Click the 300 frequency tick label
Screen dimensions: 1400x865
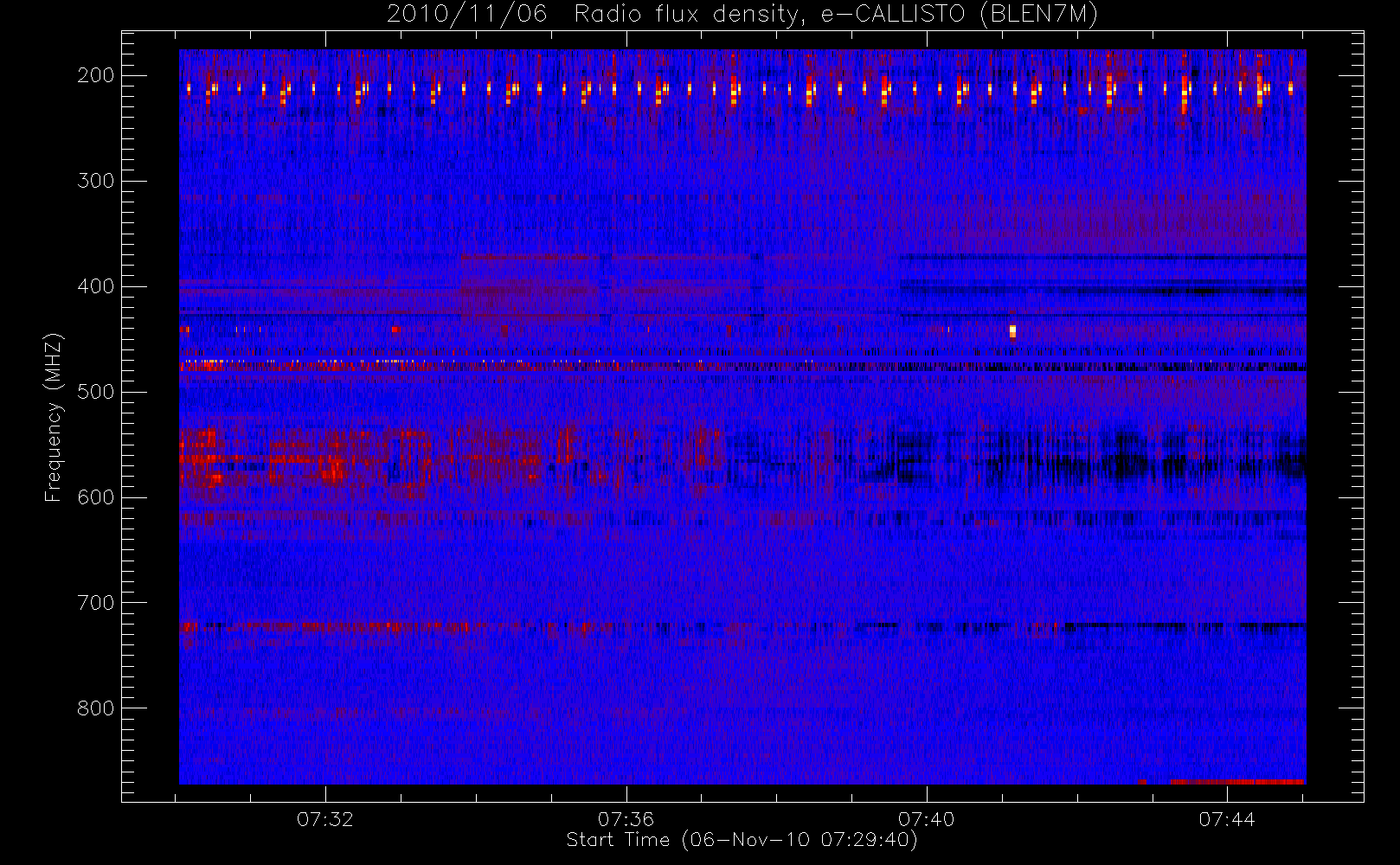[96, 181]
